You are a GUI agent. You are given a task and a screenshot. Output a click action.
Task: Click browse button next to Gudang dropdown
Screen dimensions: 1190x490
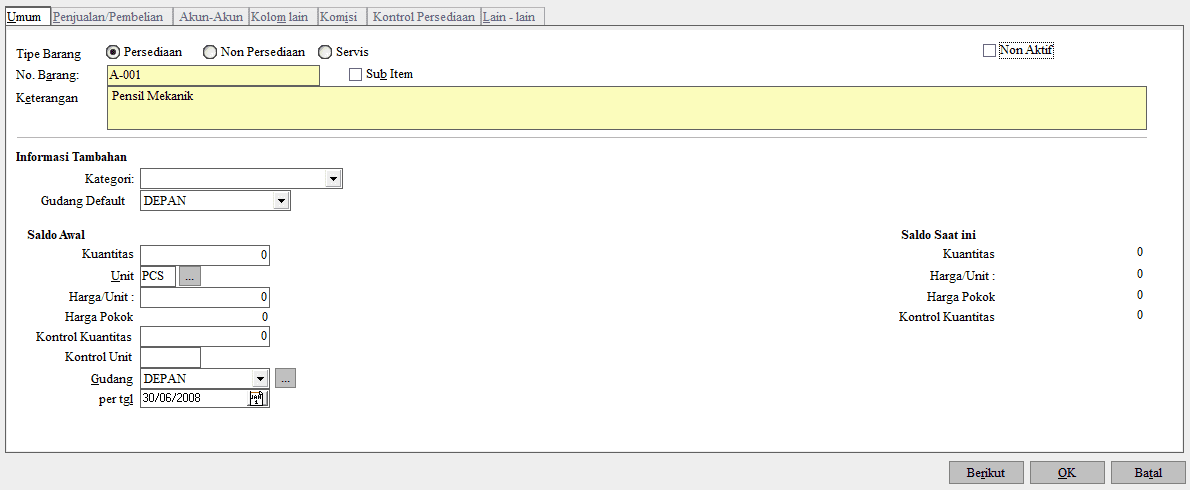(285, 379)
